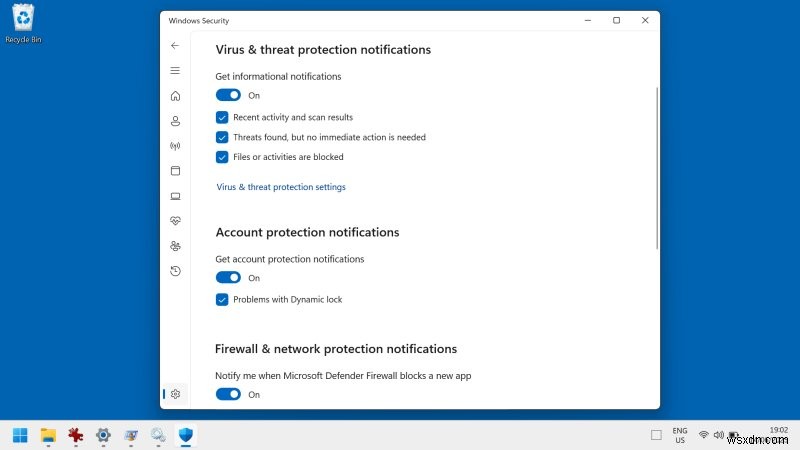Click Account protection notifications heading

pos(307,232)
